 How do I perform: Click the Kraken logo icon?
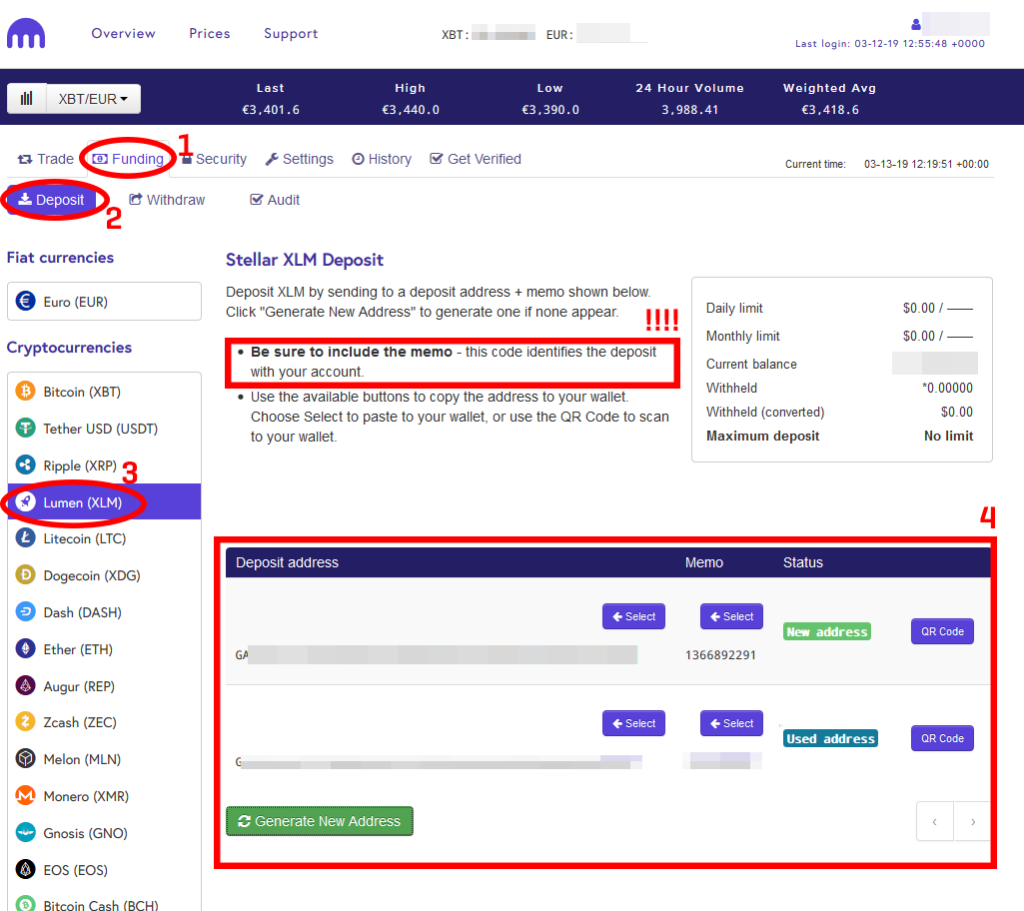click(x=26, y=33)
